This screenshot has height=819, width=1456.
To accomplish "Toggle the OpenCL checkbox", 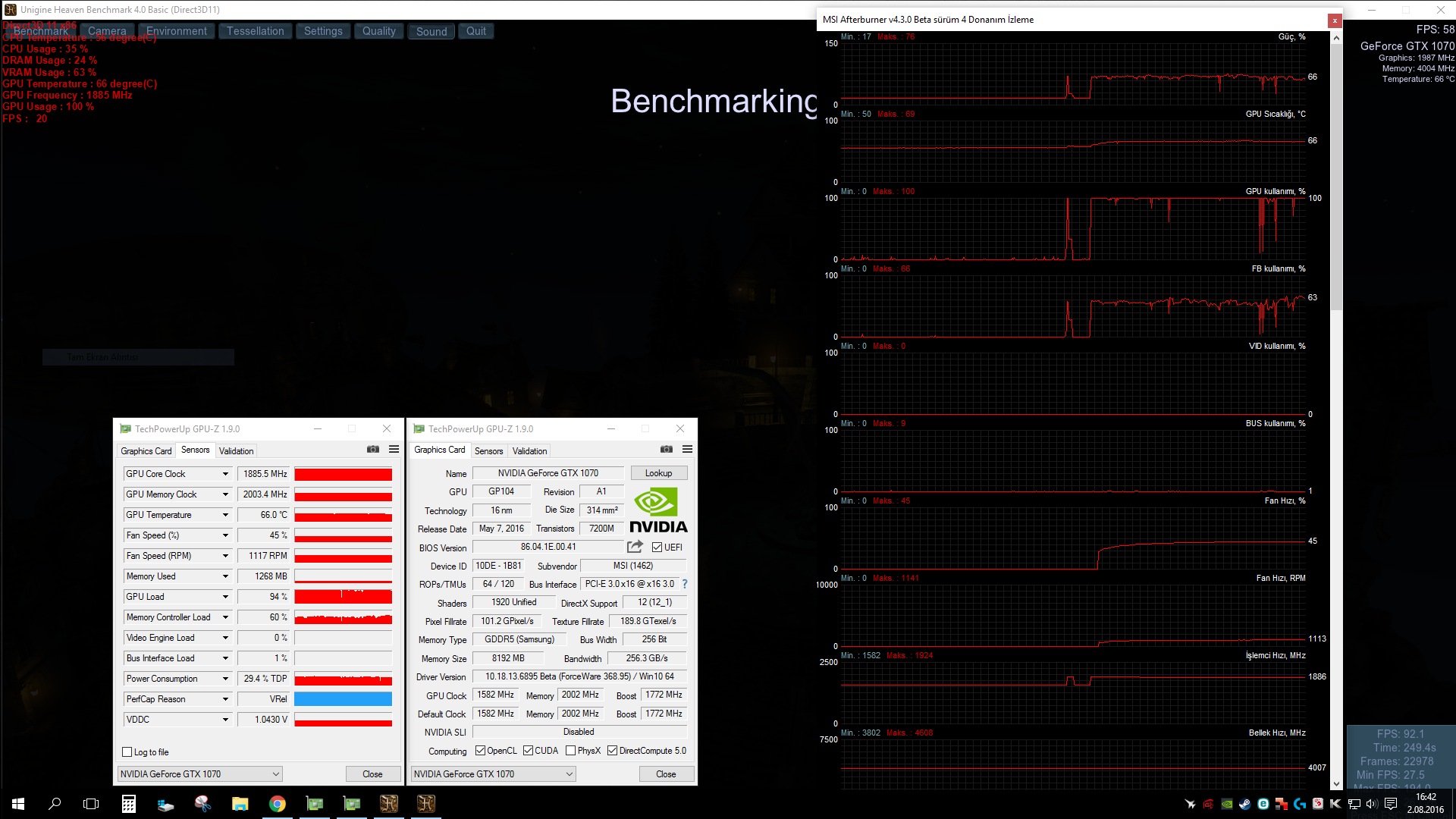I will tap(480, 751).
